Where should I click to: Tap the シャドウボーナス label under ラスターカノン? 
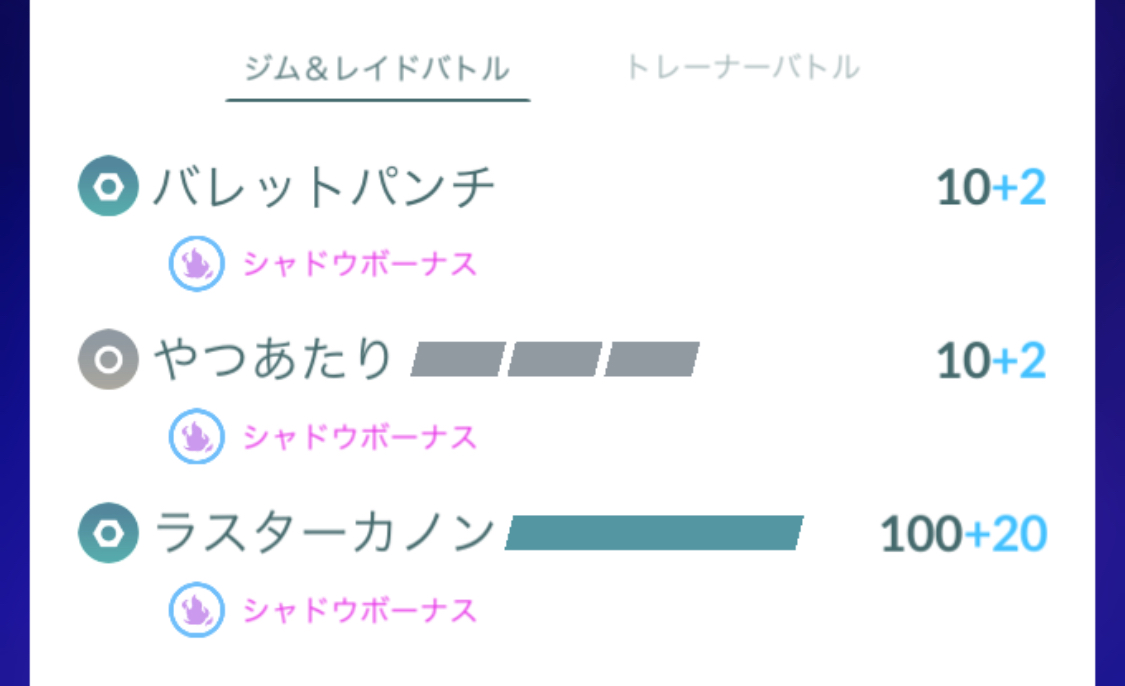click(x=359, y=611)
